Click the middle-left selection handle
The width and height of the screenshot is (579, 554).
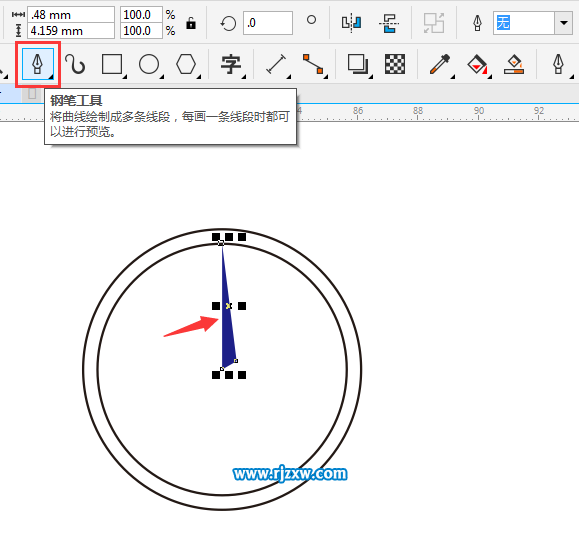coord(216,306)
